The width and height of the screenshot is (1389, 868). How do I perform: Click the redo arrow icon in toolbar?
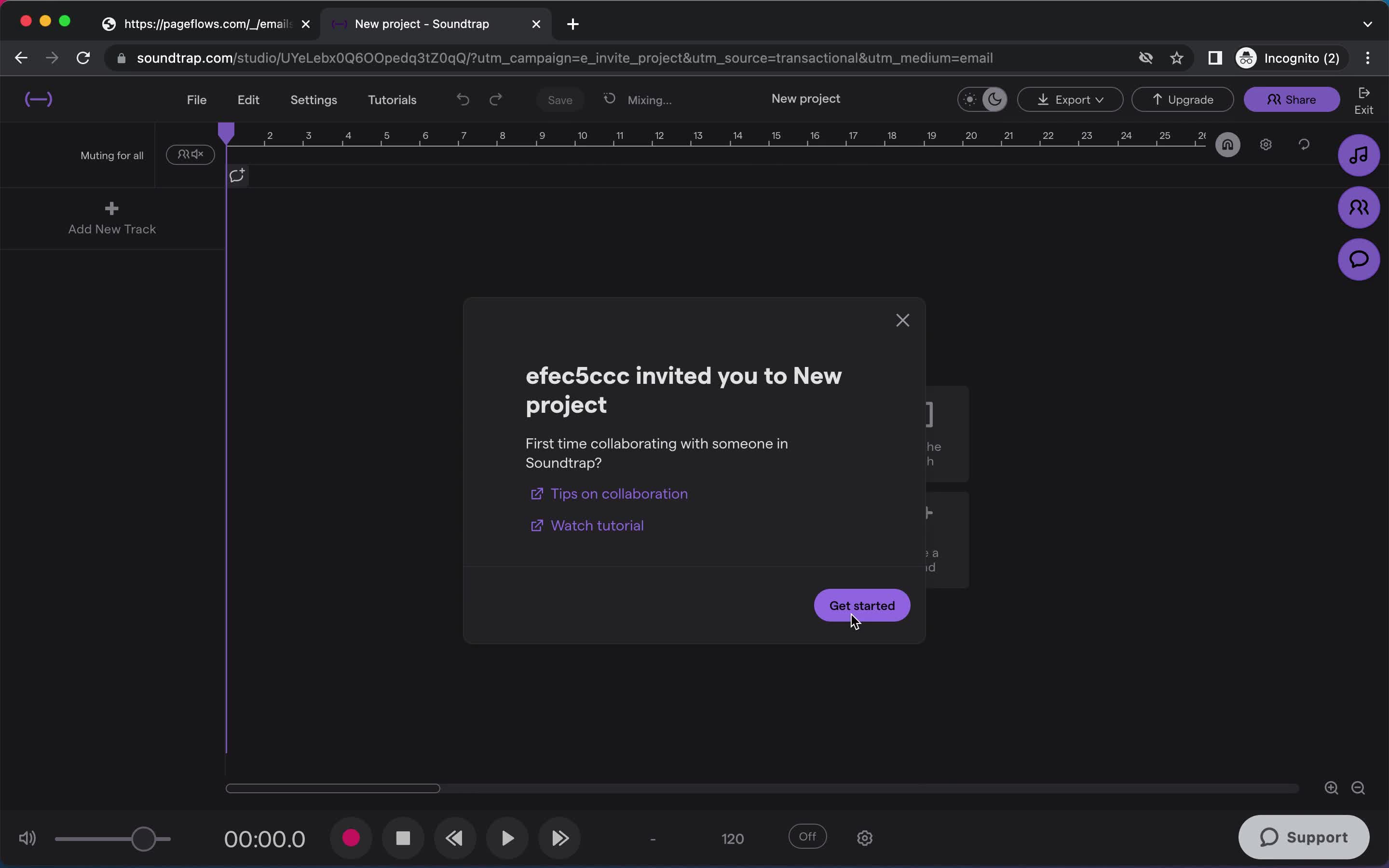click(x=496, y=99)
